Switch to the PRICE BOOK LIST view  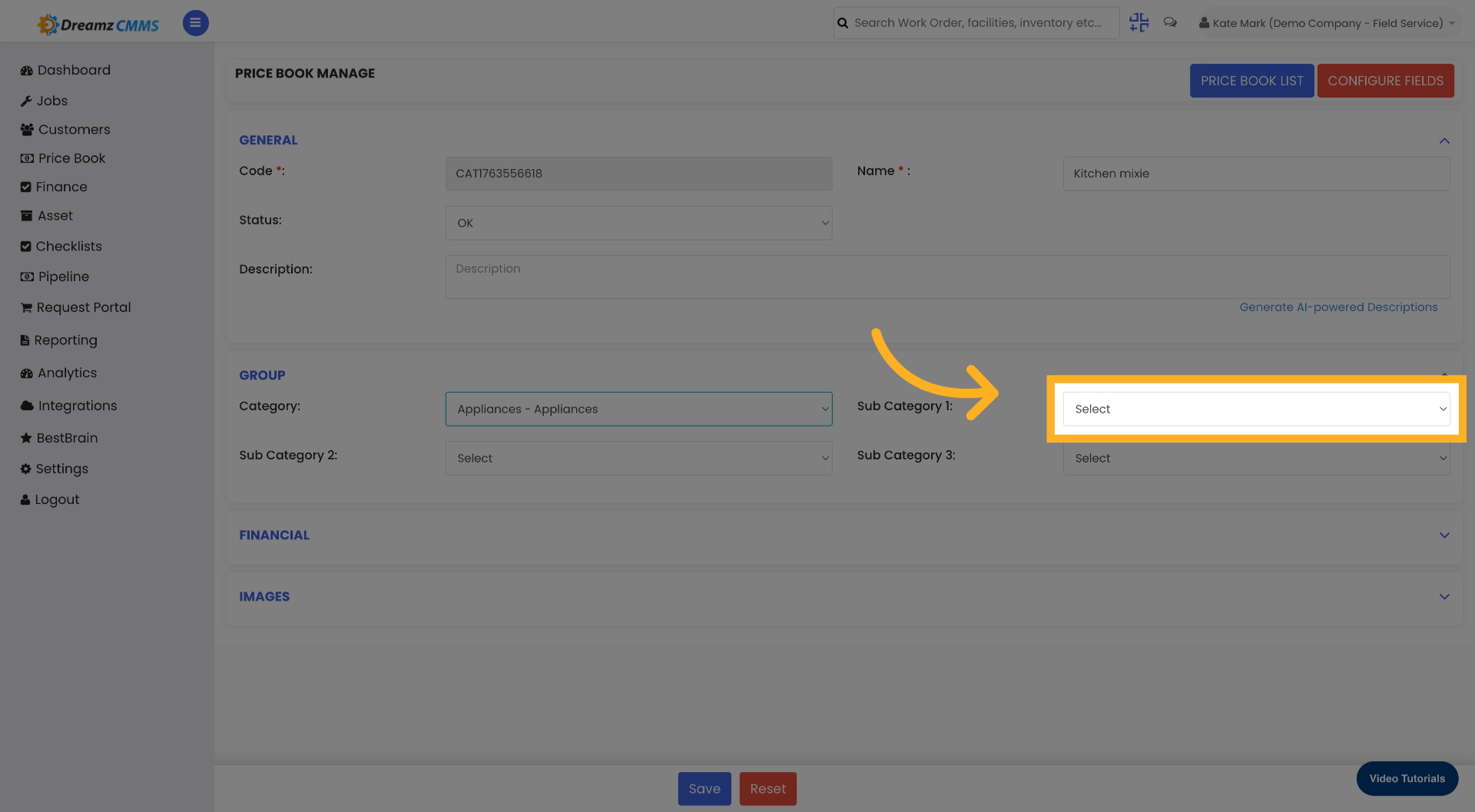pyautogui.click(x=1251, y=81)
